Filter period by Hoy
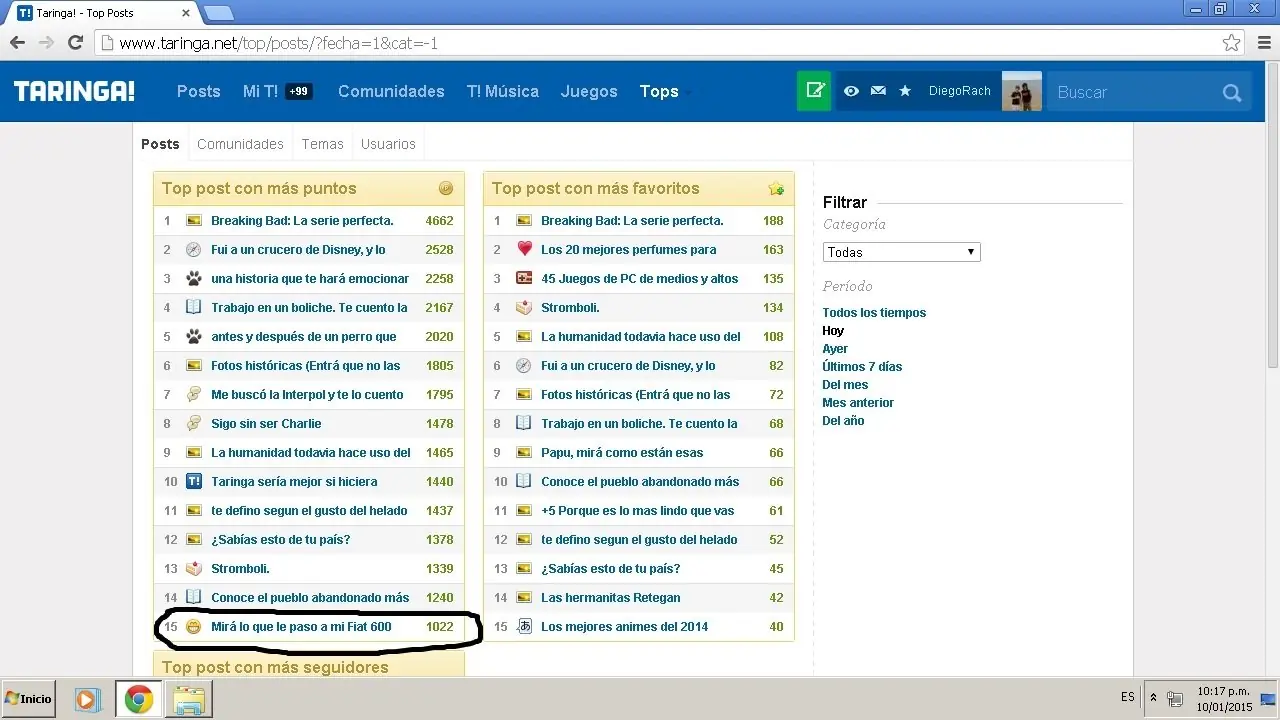 (x=833, y=331)
